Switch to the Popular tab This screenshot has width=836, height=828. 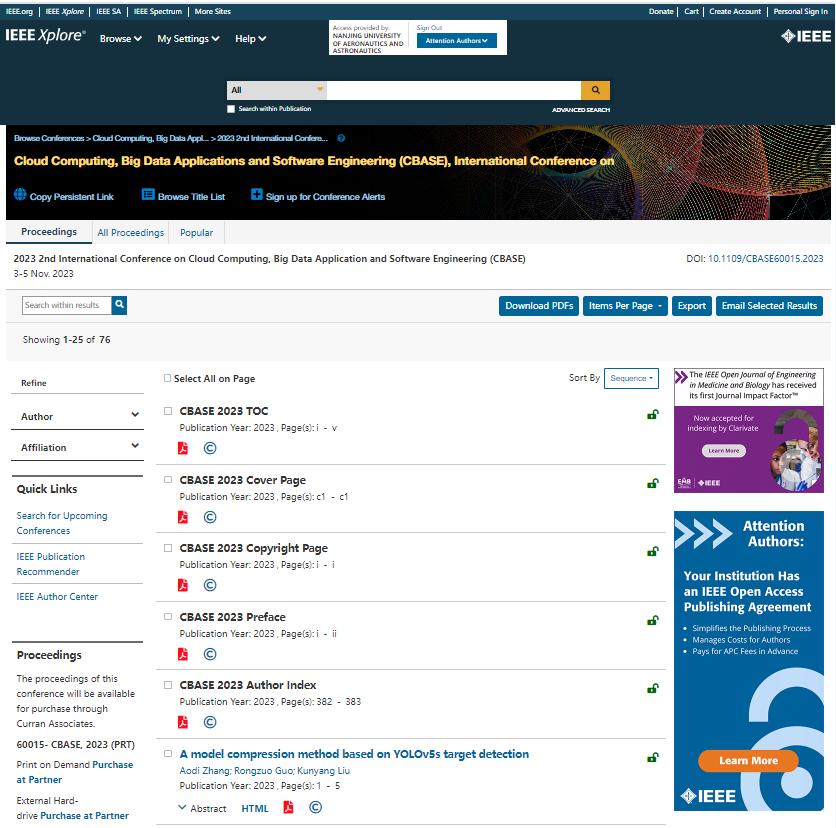(x=196, y=232)
